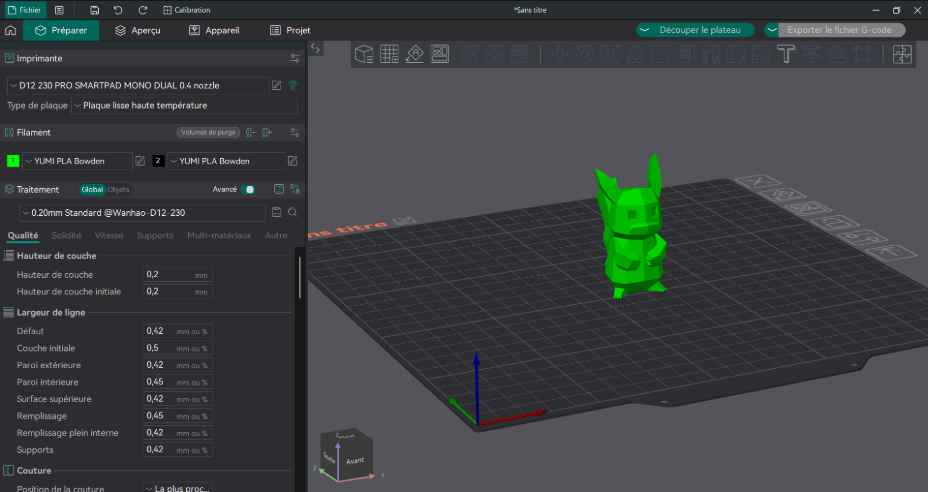Open Filament section settings icon

295,133
